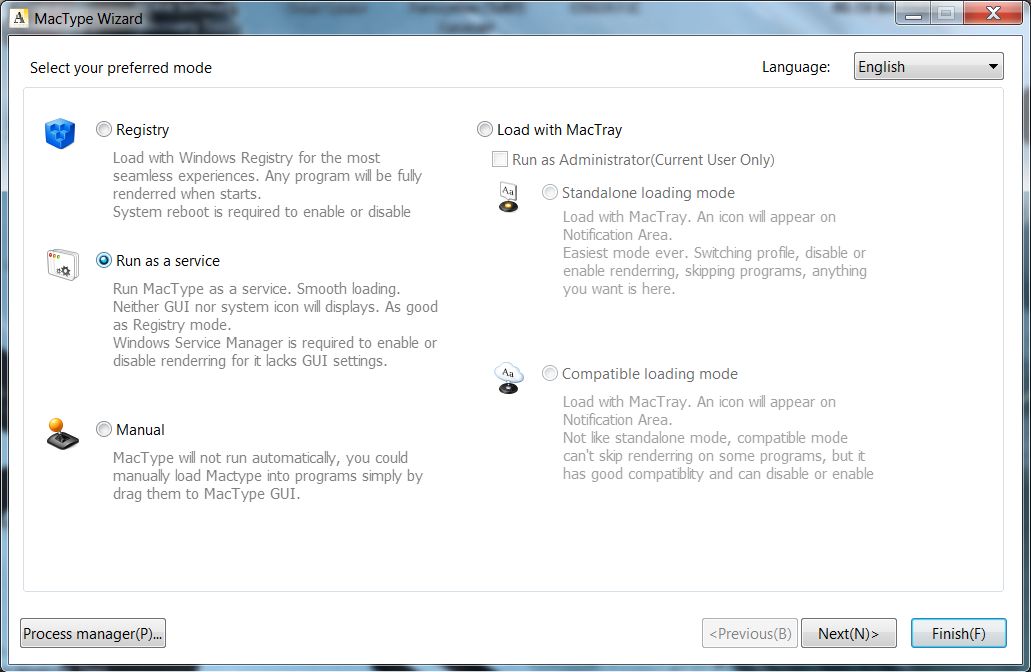Select Load with MacTray radio button

(x=485, y=130)
